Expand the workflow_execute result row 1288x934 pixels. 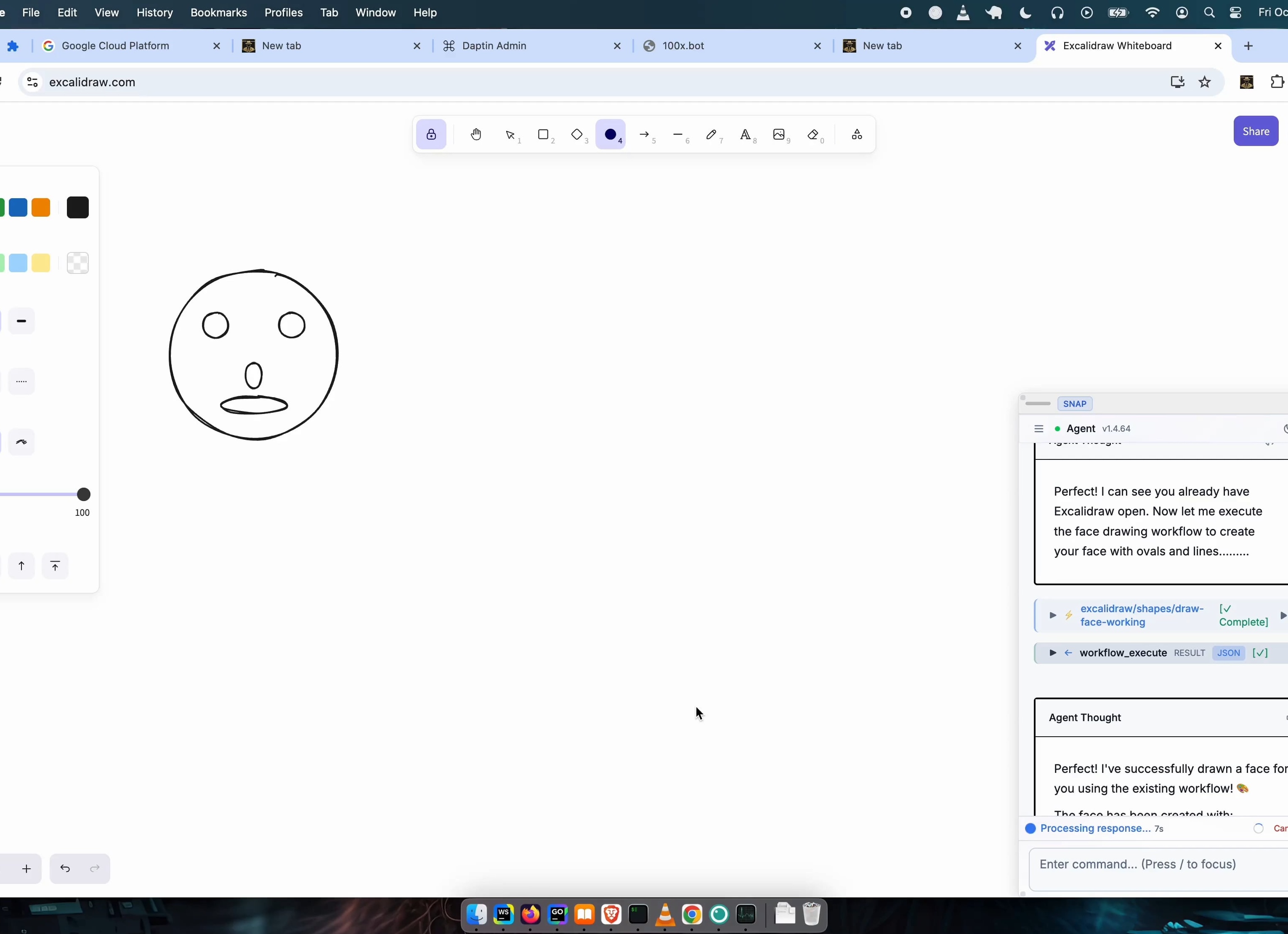click(x=1052, y=653)
